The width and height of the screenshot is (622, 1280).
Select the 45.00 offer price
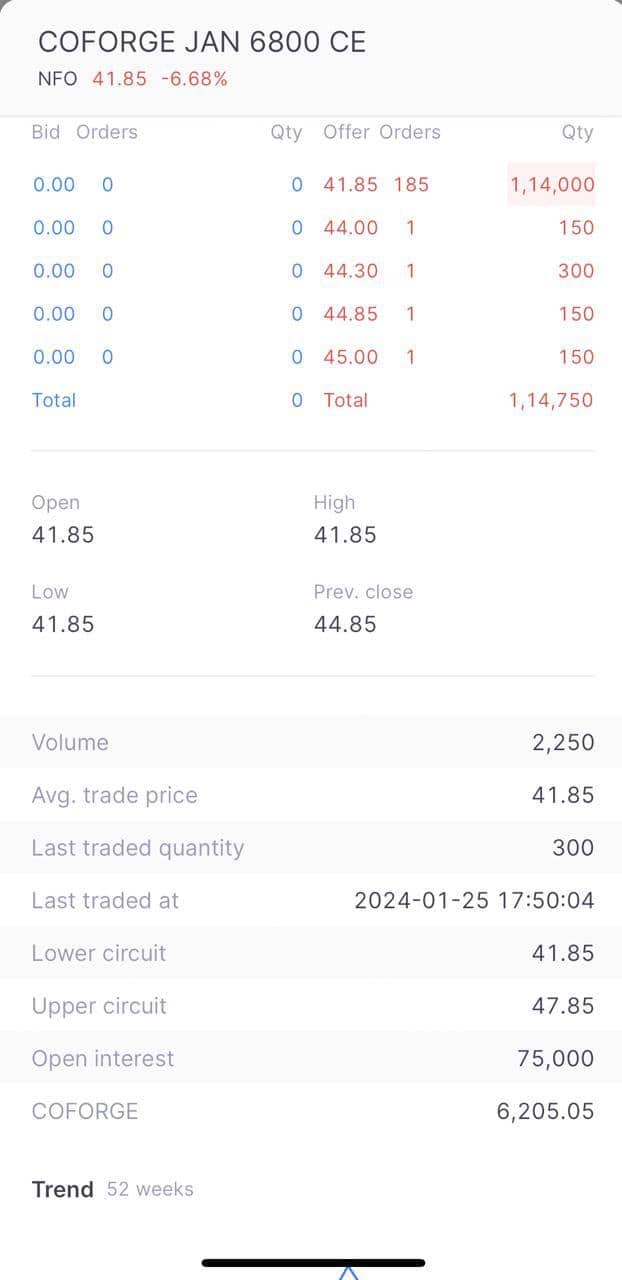pos(351,357)
